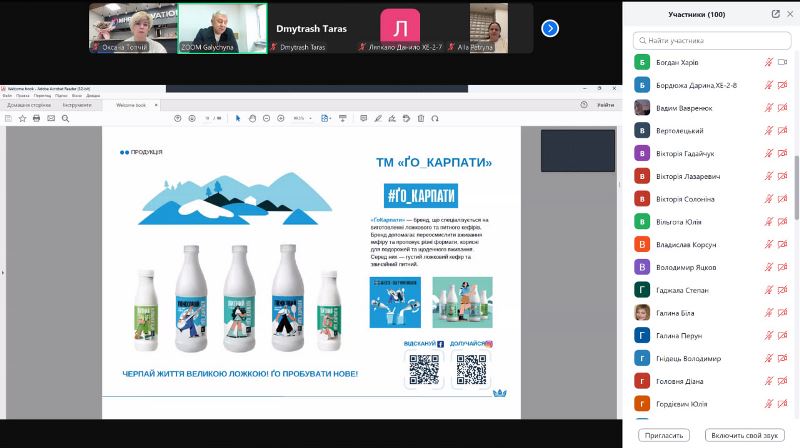
Task: Click the read mode icon
Action: 343,118
